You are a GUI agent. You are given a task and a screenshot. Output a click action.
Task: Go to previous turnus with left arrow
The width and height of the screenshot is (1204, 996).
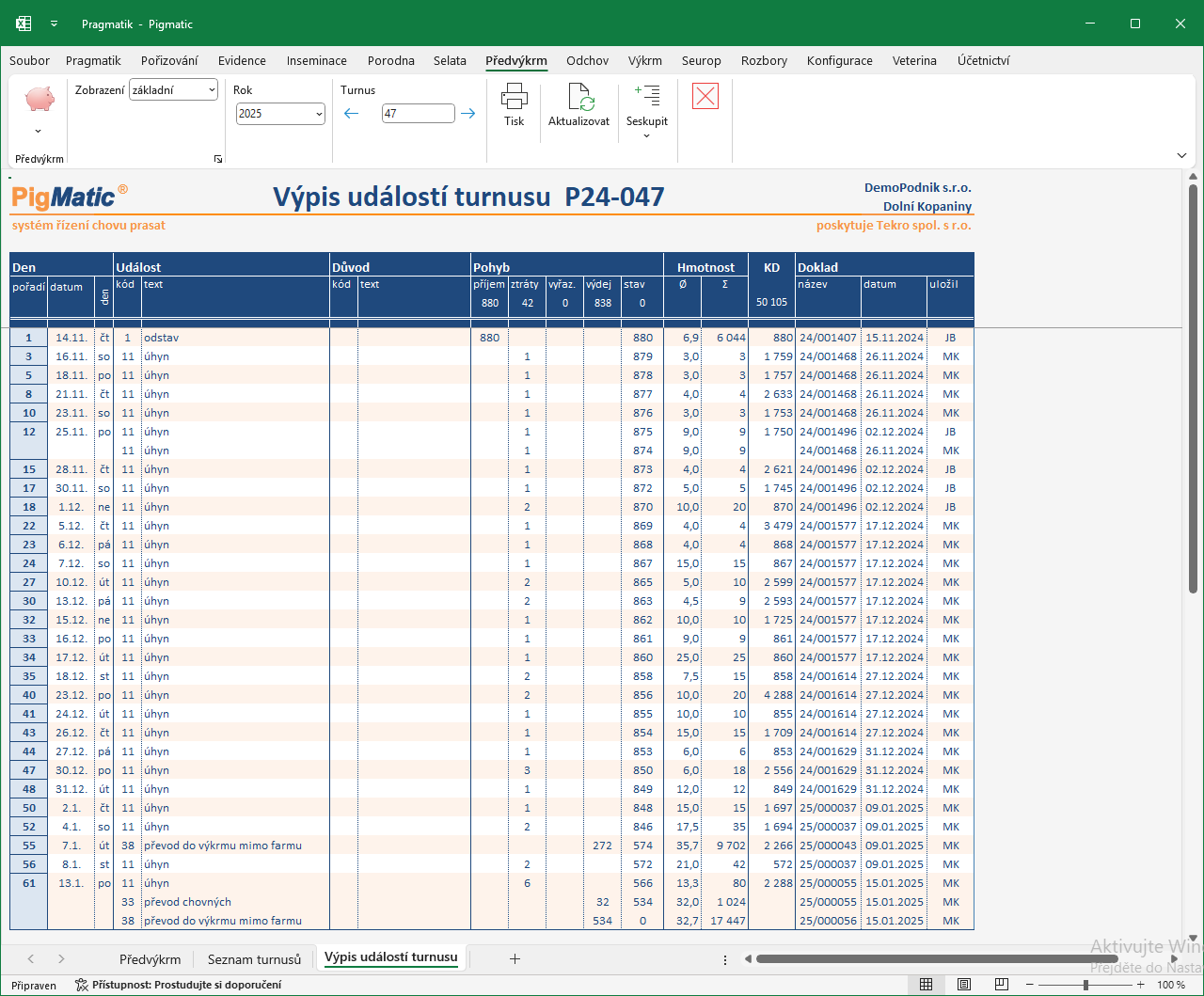(x=352, y=114)
